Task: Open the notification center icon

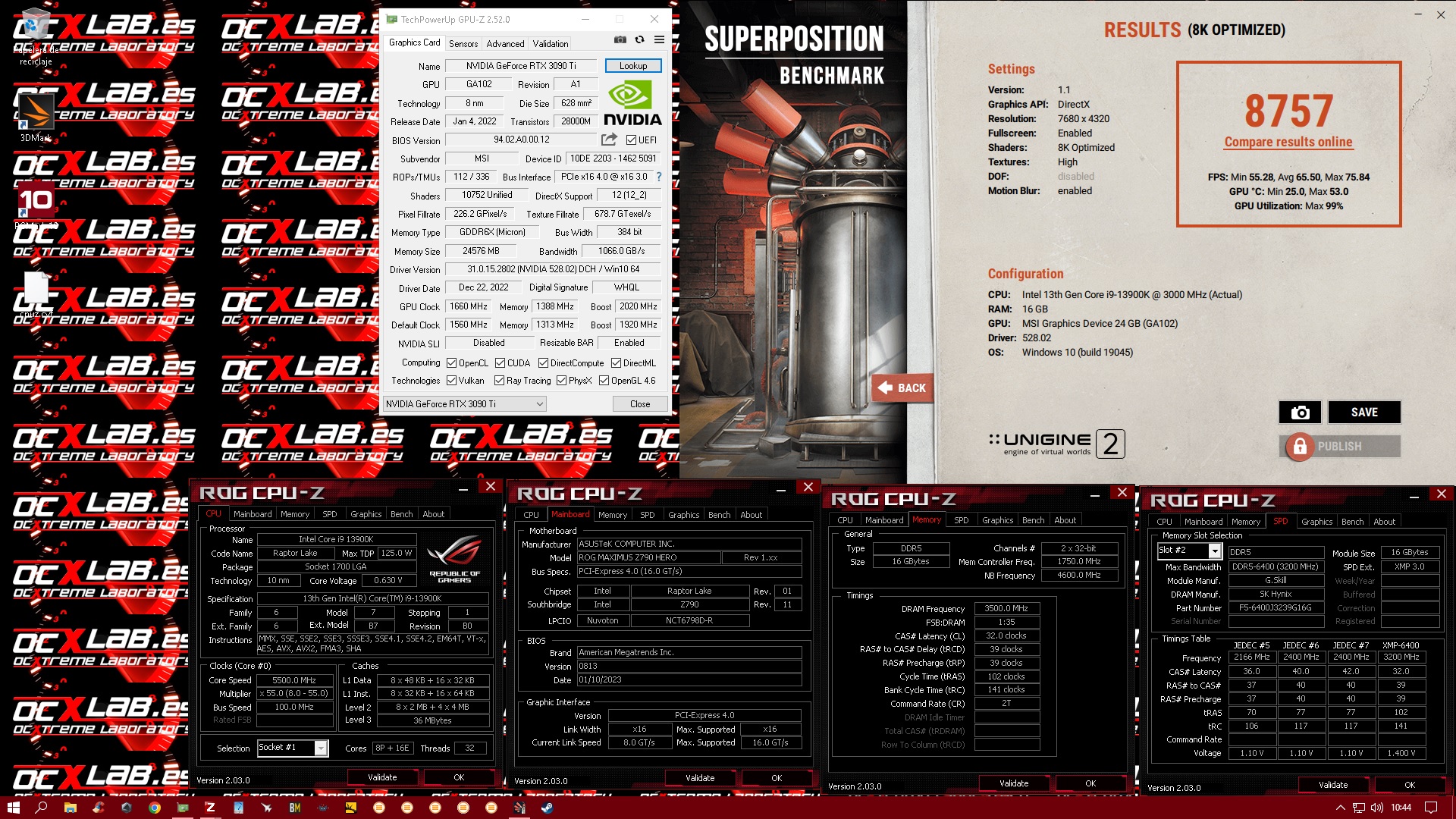Action: click(1431, 808)
